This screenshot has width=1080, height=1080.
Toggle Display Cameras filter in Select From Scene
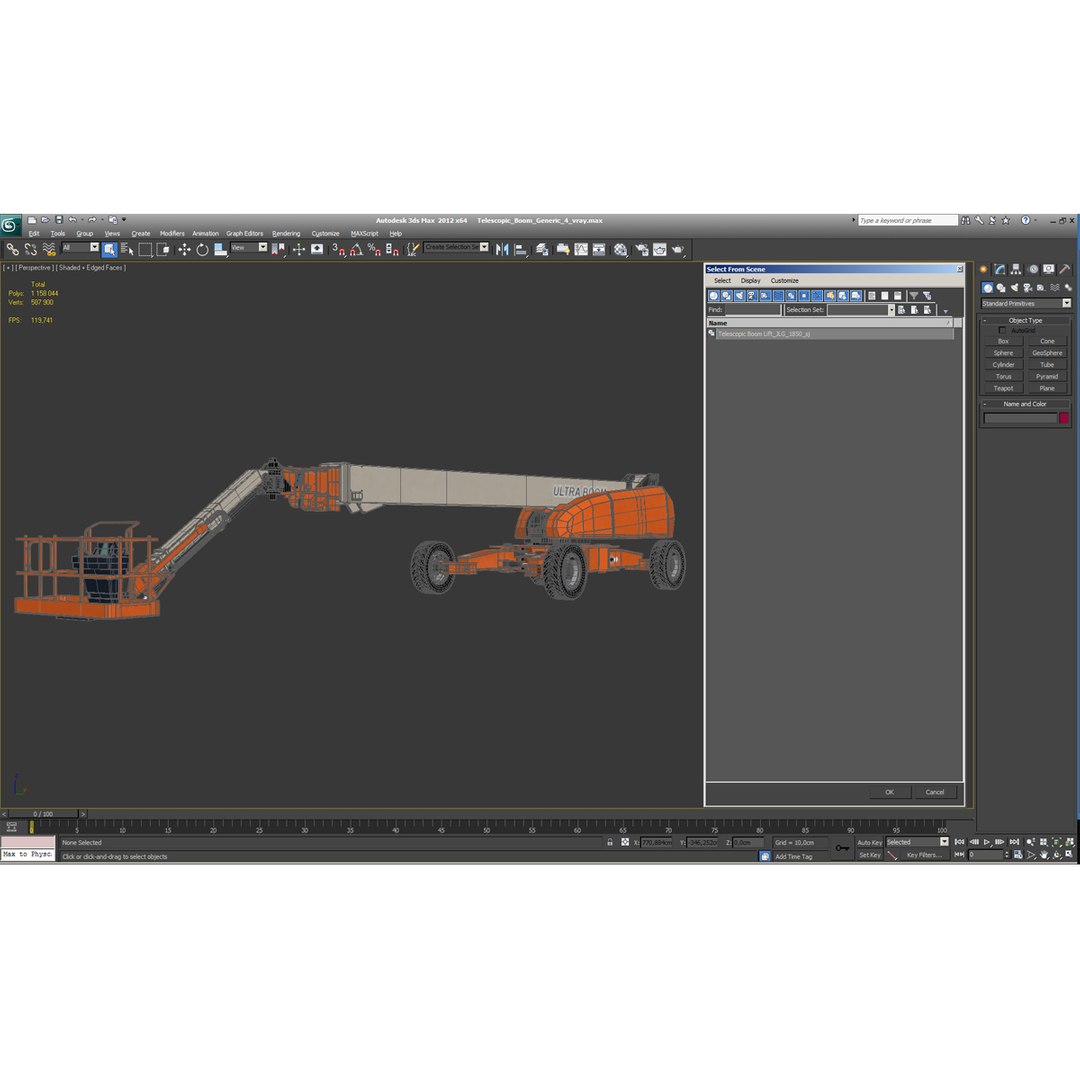pyautogui.click(x=752, y=296)
